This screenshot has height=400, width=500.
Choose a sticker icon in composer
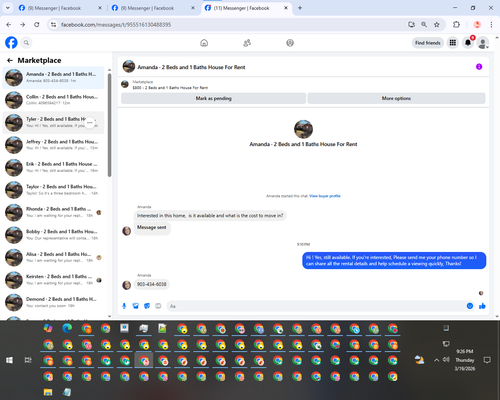147,306
